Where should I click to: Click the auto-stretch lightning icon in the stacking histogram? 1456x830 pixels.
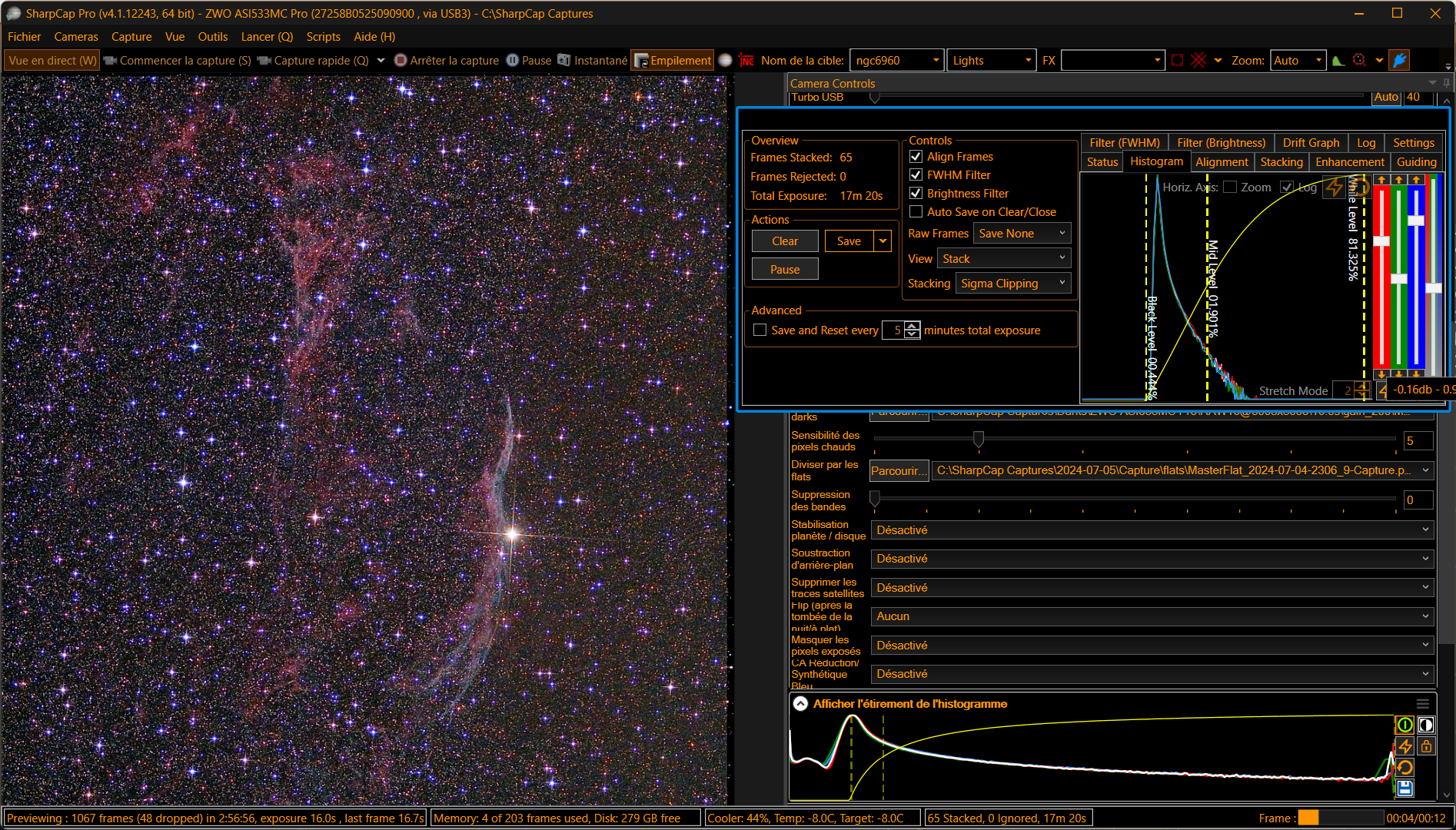point(1334,188)
